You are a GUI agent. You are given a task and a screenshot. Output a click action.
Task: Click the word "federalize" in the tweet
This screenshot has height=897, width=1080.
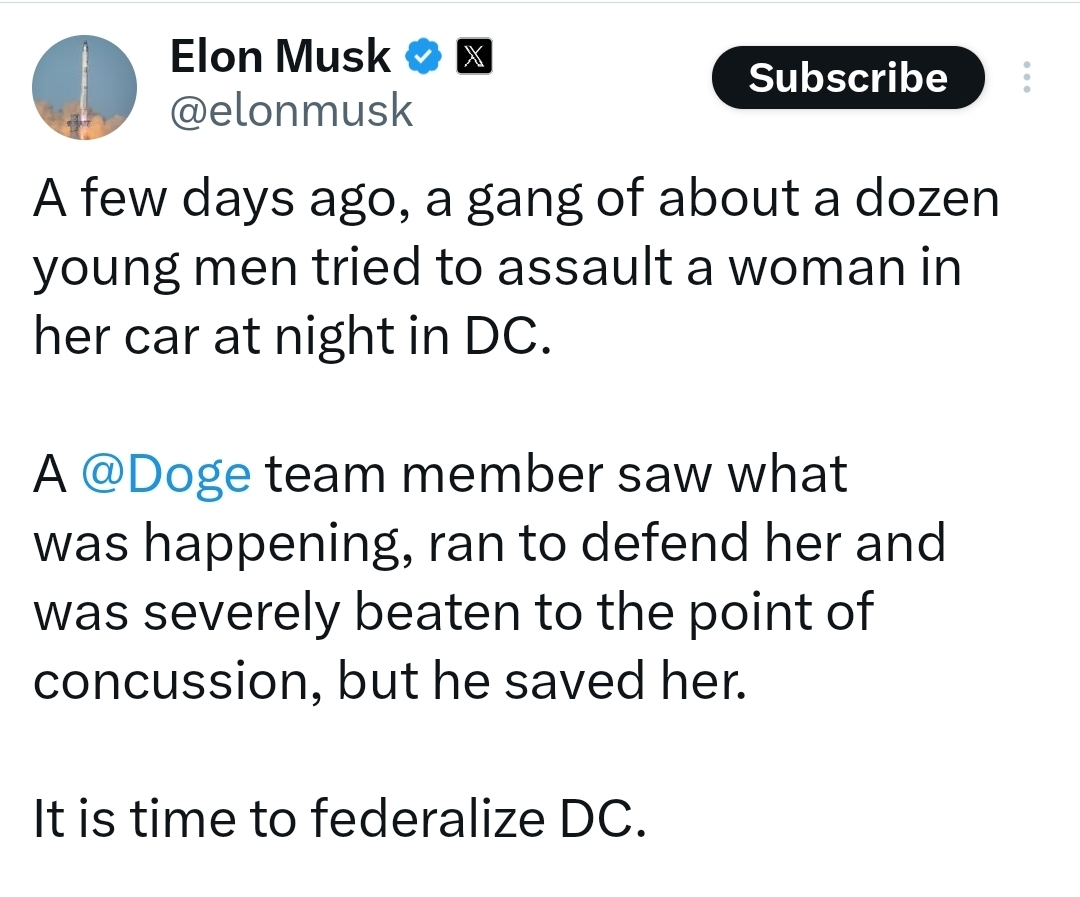pyautogui.click(x=427, y=818)
